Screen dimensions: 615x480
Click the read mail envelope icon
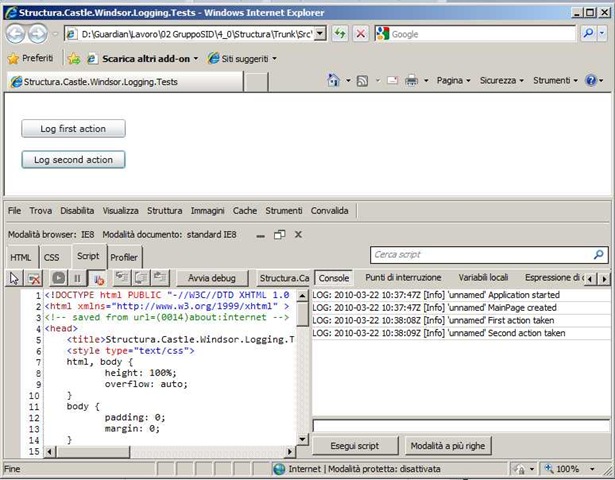[x=393, y=80]
